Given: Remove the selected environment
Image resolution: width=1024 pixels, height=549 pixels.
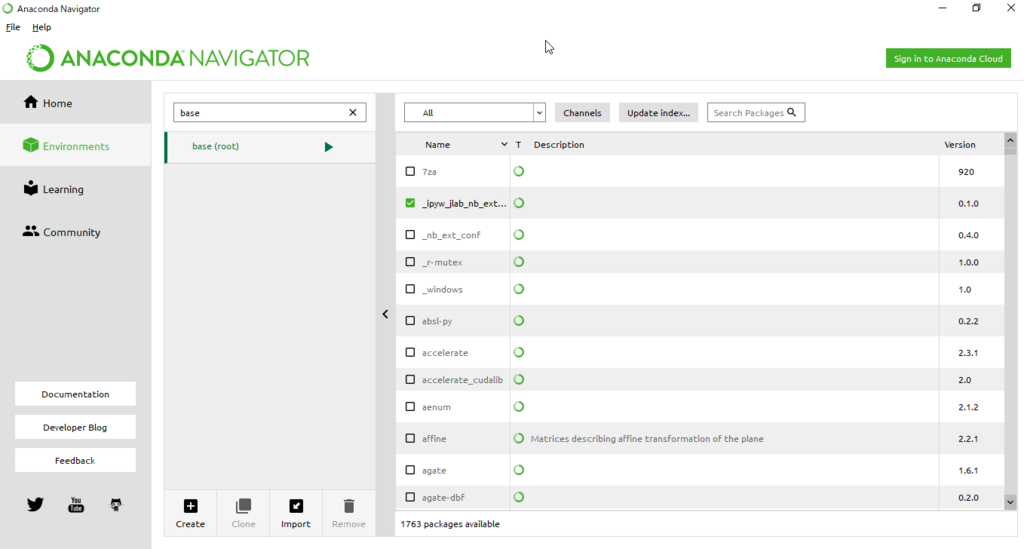Looking at the screenshot, I should click(349, 513).
